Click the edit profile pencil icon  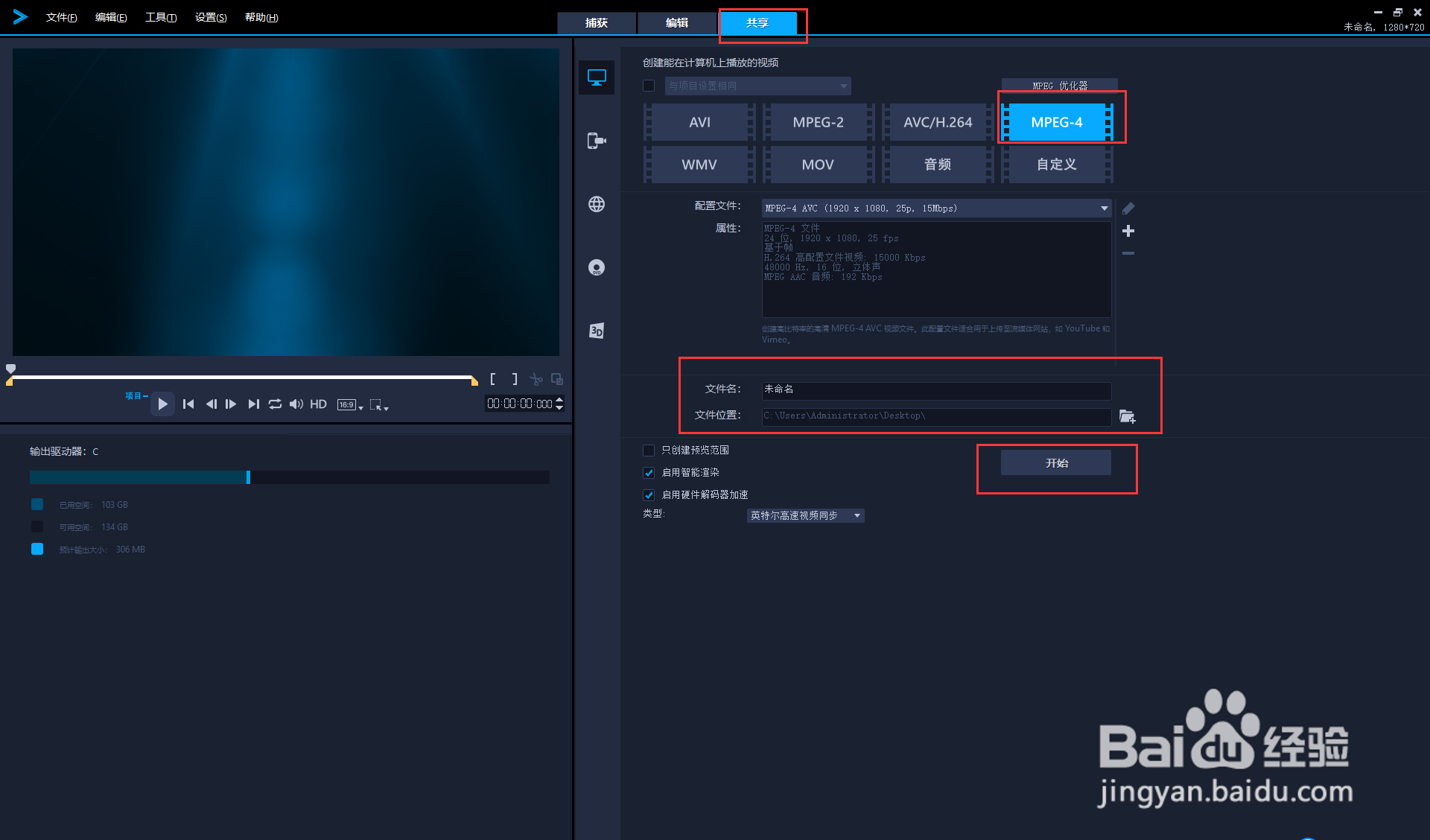[x=1128, y=209]
